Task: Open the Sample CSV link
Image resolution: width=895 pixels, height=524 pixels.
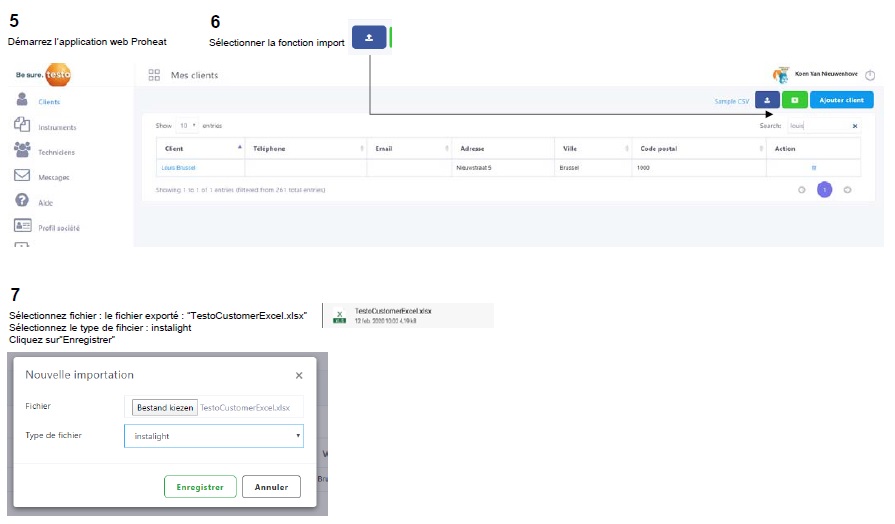Action: pos(731,101)
